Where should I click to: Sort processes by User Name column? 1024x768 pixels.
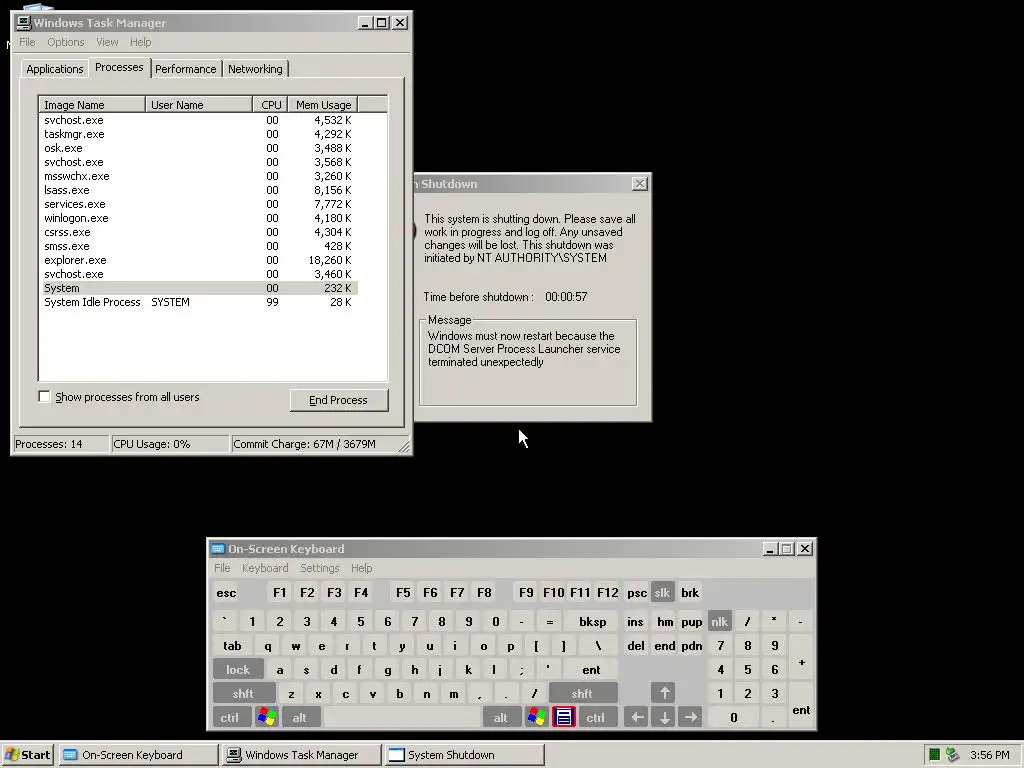[x=199, y=104]
